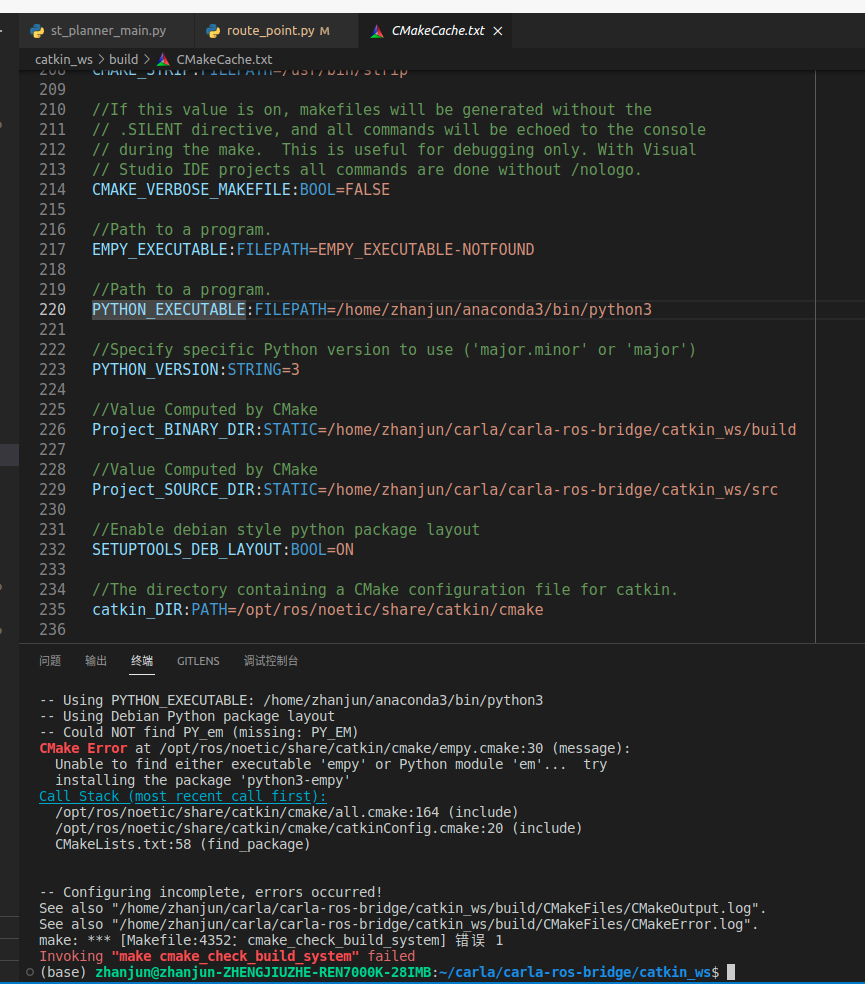Click the Python icon on st_planner_main.py tab

point(37,31)
